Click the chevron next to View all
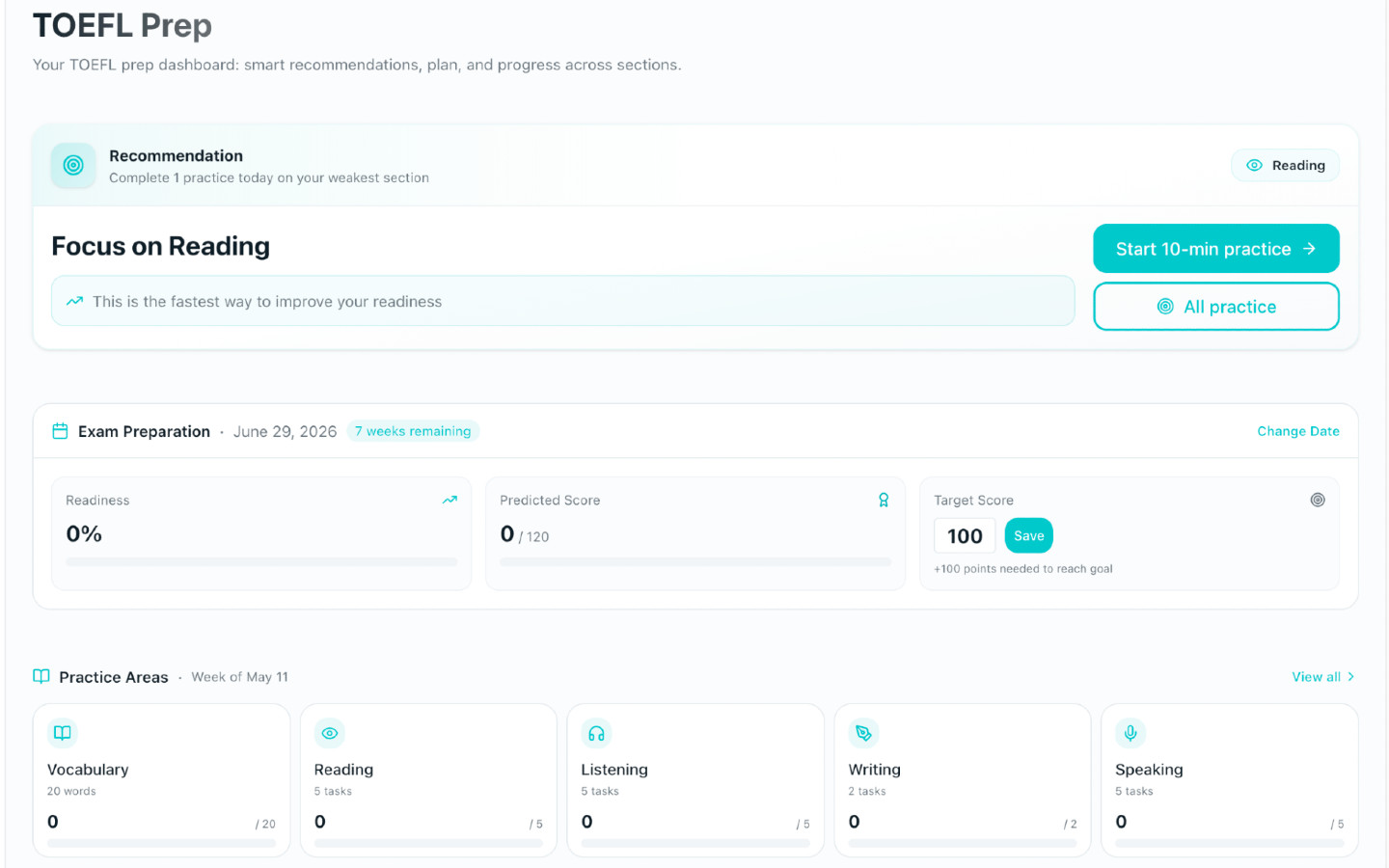Viewport: 1389px width, 868px height. [x=1350, y=677]
